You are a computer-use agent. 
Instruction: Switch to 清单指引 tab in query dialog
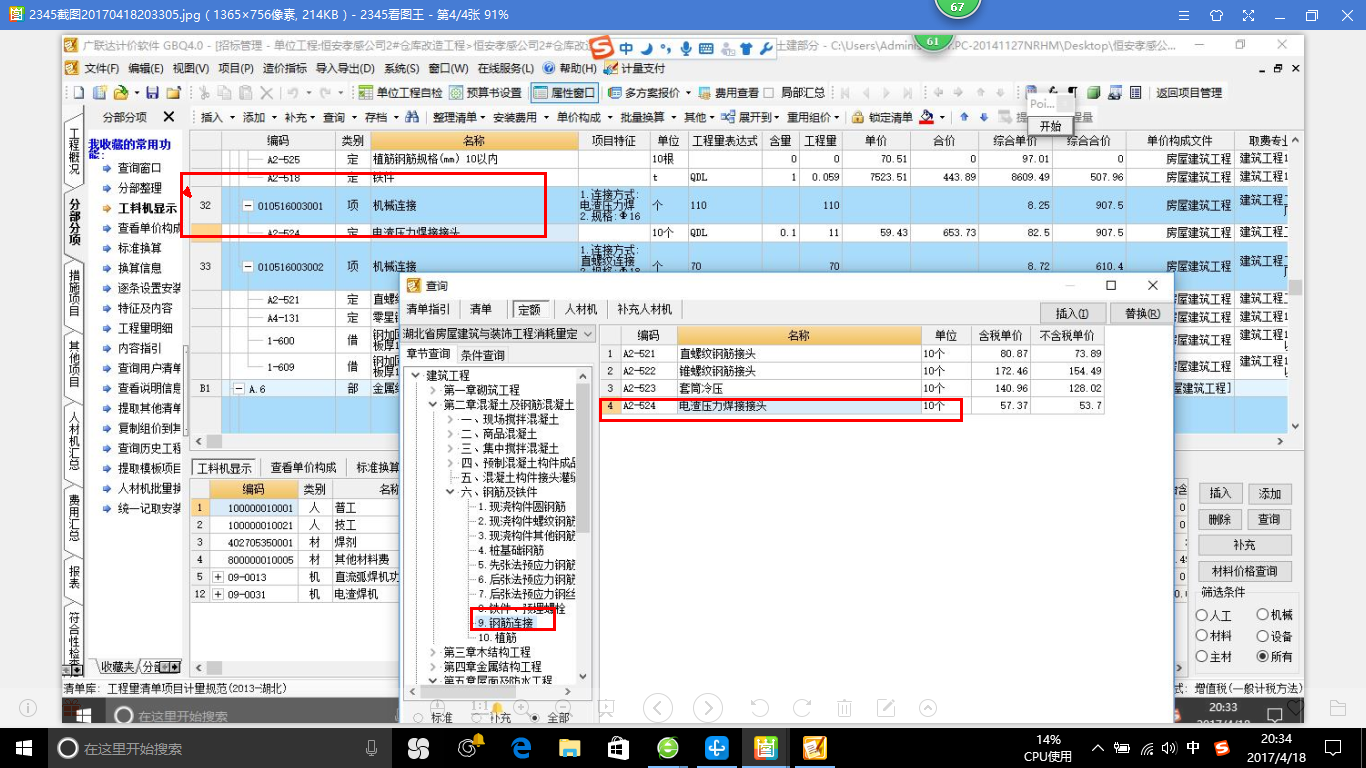(428, 310)
